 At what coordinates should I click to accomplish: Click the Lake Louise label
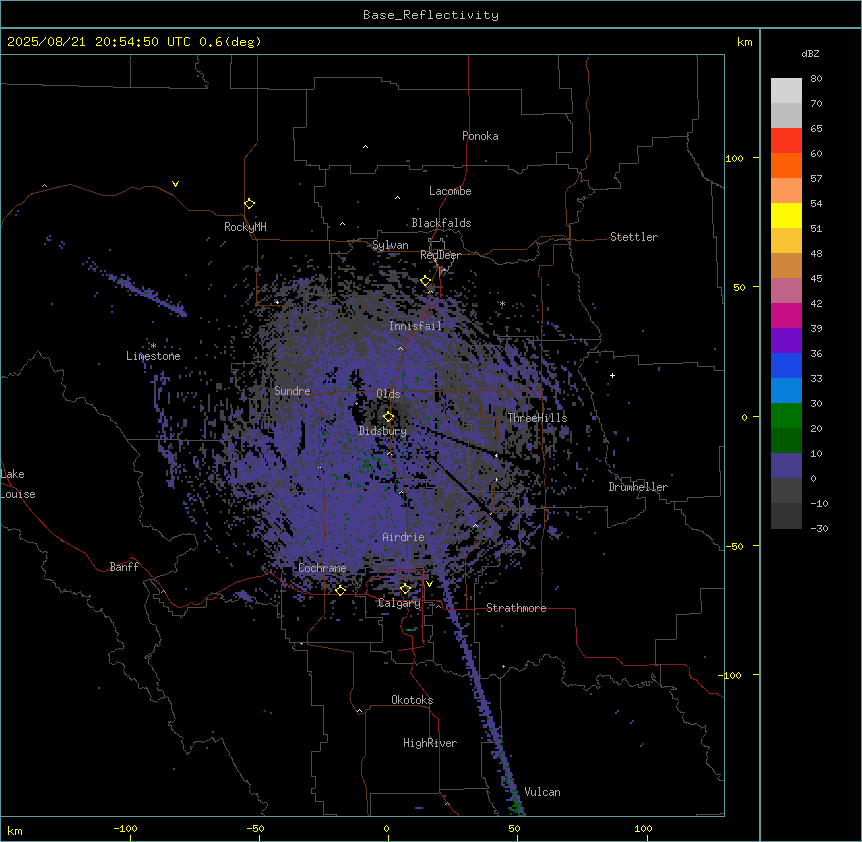17,484
